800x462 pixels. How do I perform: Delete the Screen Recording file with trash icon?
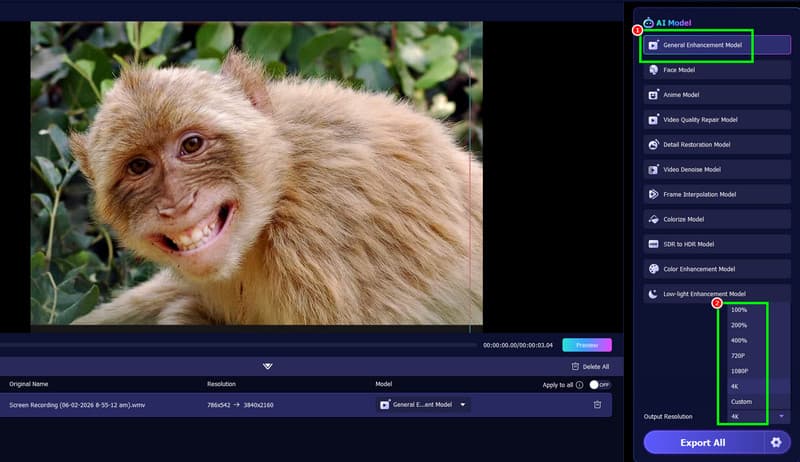tap(597, 405)
